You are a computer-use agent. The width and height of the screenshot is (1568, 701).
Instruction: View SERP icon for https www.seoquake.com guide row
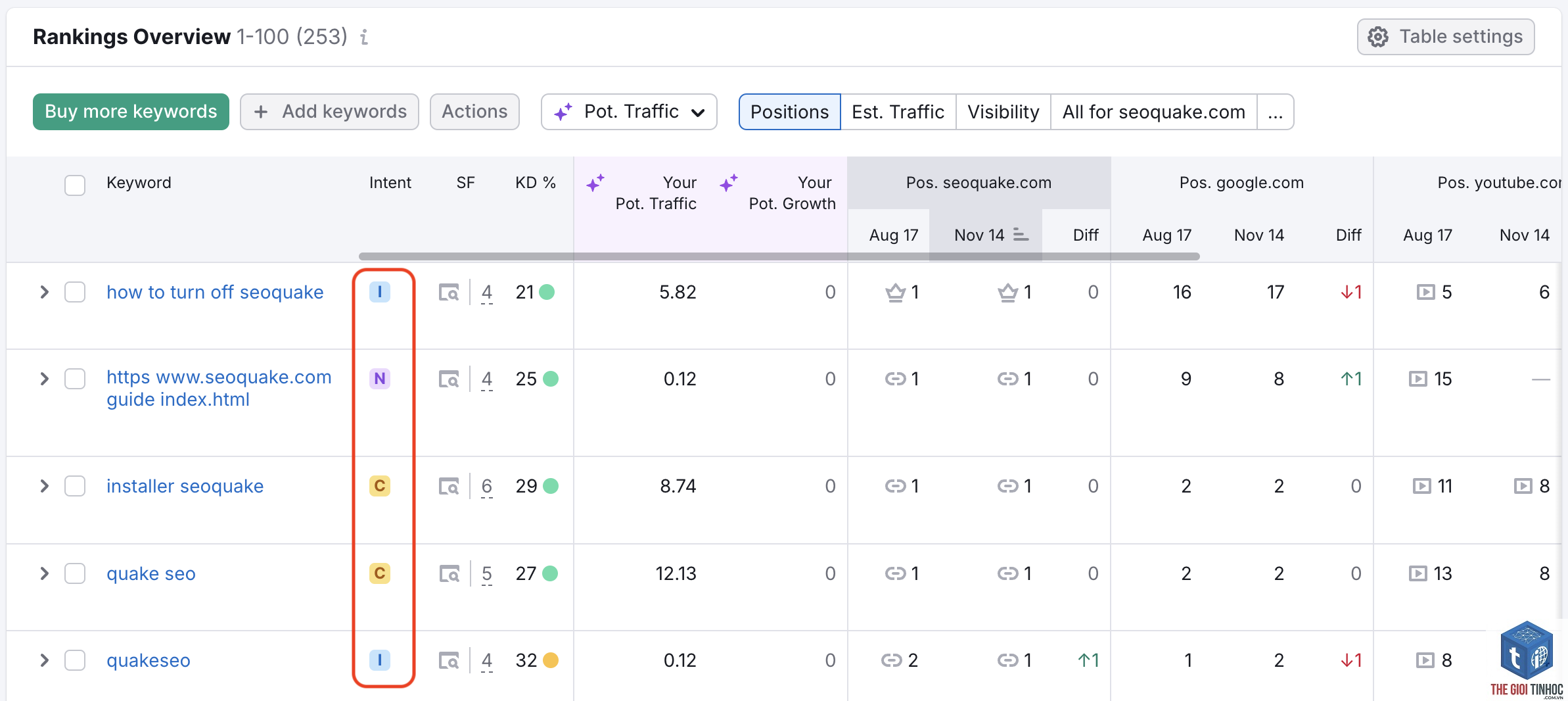click(449, 379)
